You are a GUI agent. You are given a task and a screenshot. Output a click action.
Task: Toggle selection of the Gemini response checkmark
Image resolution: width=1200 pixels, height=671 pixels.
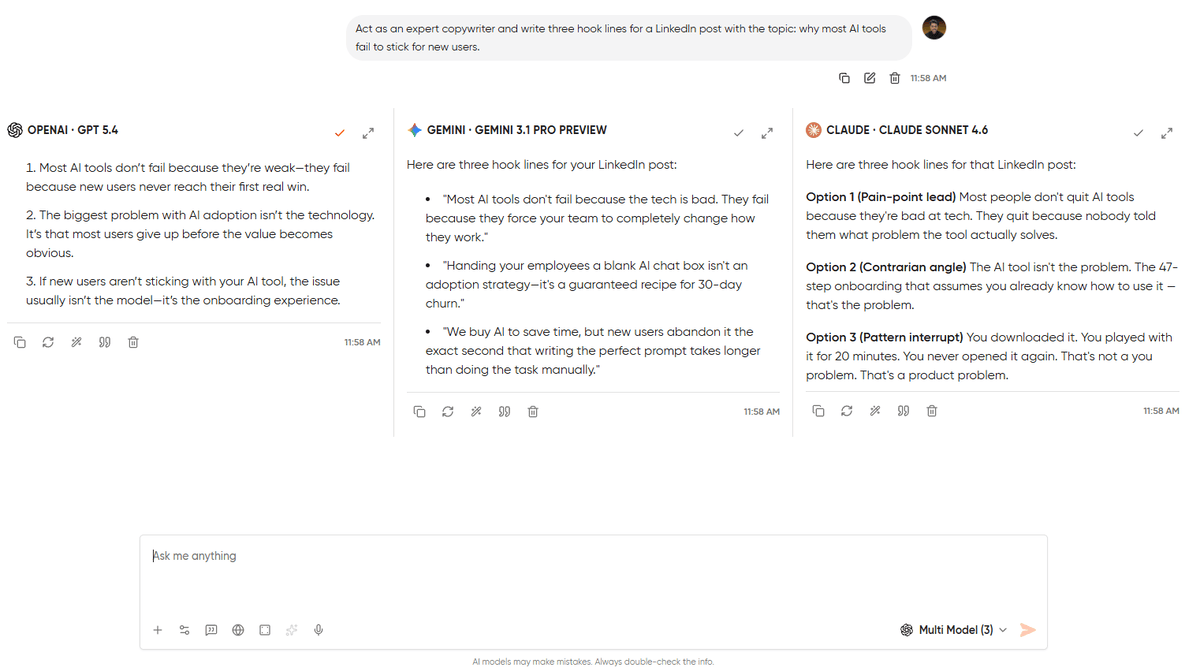click(739, 131)
